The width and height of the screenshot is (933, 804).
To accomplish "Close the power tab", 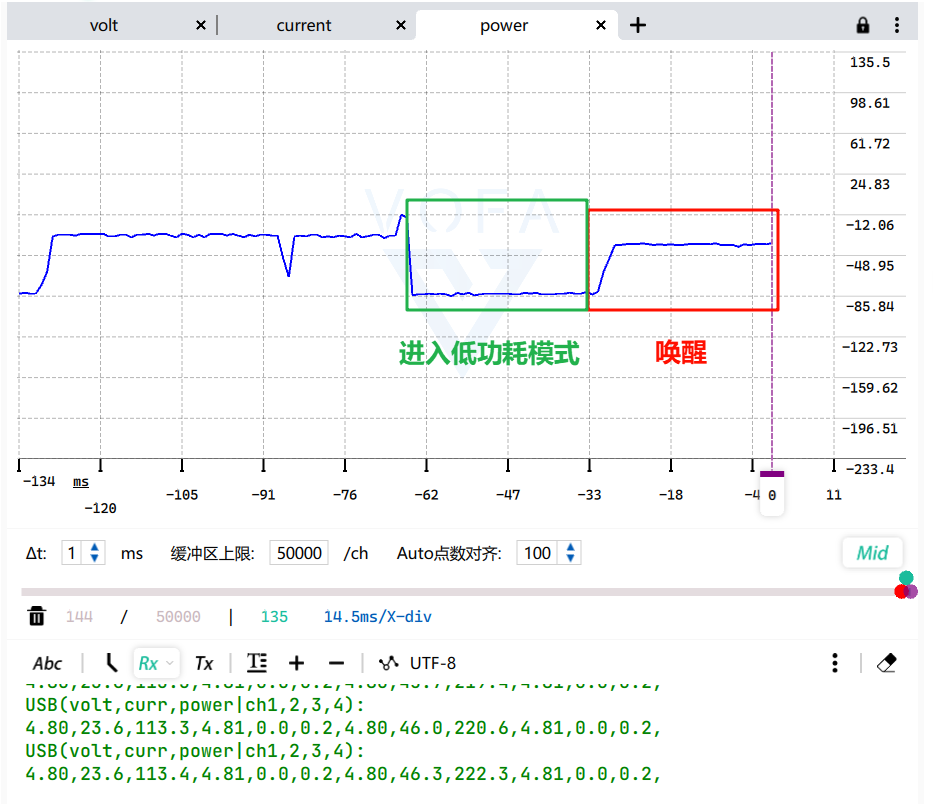I will (601, 25).
